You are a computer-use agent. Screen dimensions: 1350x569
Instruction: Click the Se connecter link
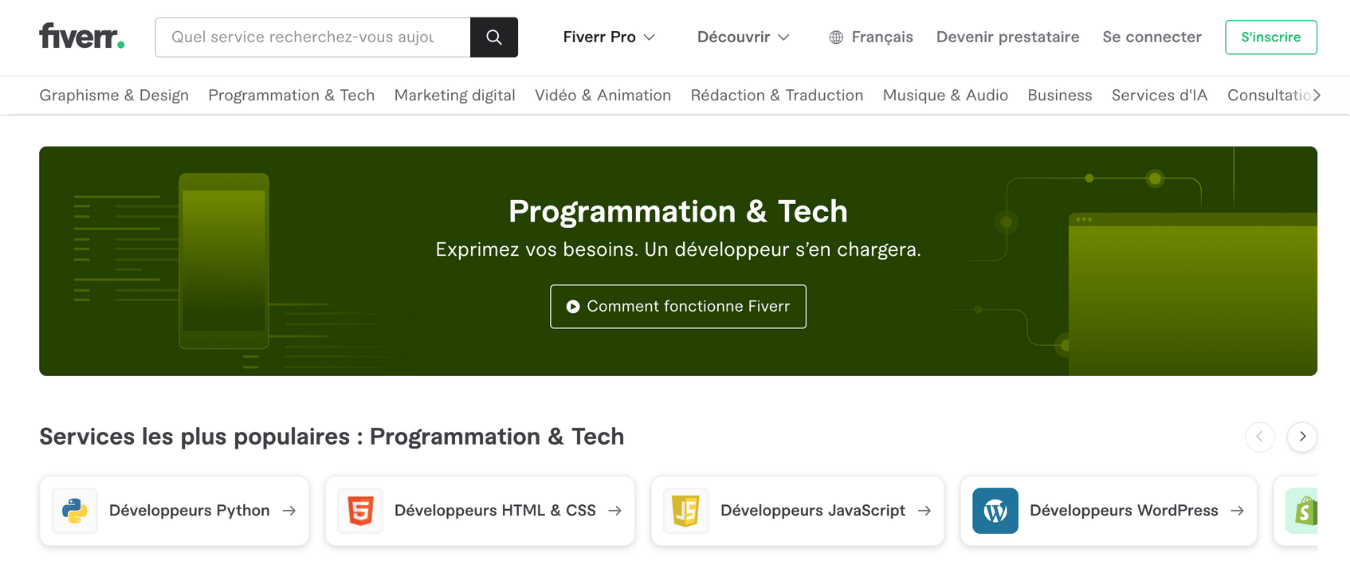coord(1152,37)
